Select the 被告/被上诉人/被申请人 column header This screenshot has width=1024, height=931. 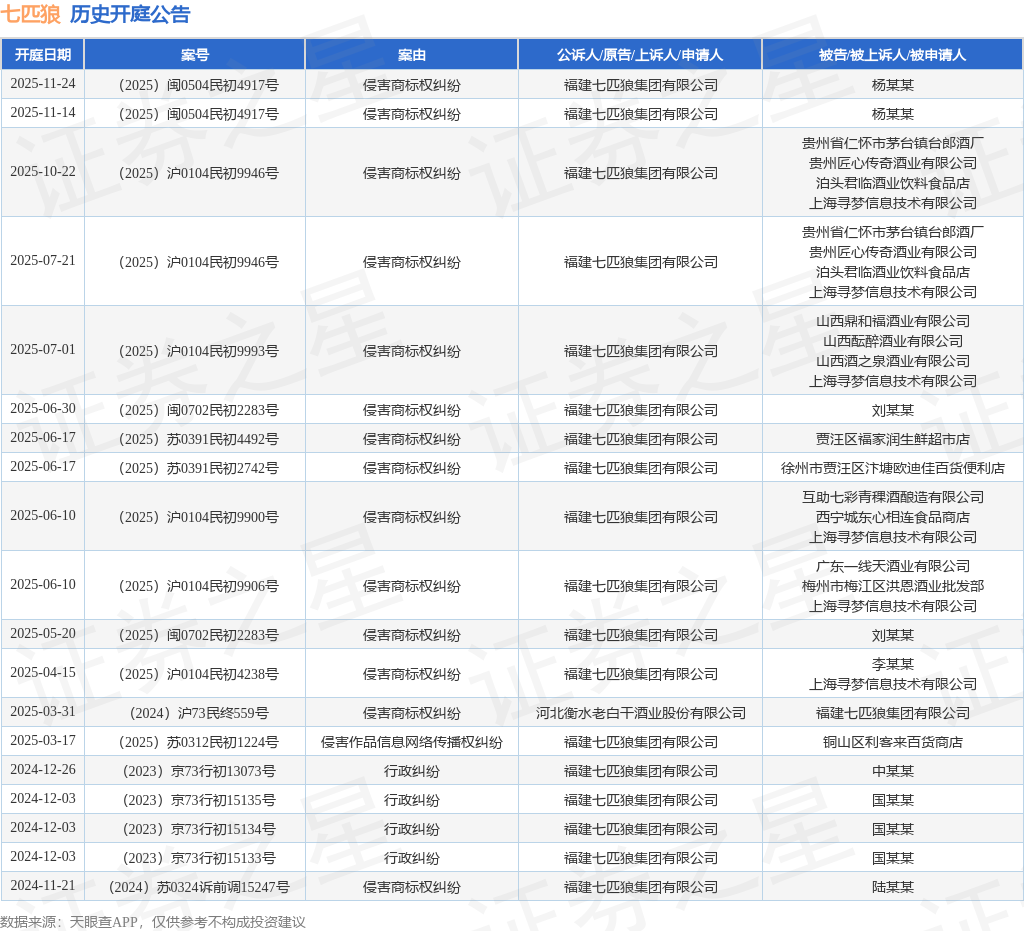click(892, 55)
